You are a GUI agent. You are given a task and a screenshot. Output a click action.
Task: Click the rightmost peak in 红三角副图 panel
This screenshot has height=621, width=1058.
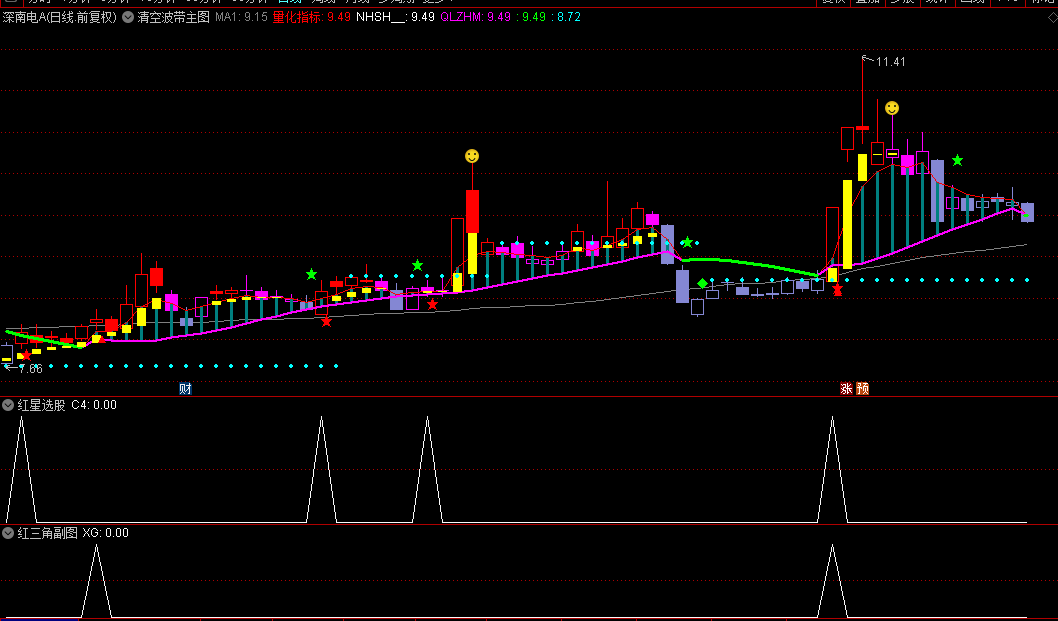pos(832,548)
